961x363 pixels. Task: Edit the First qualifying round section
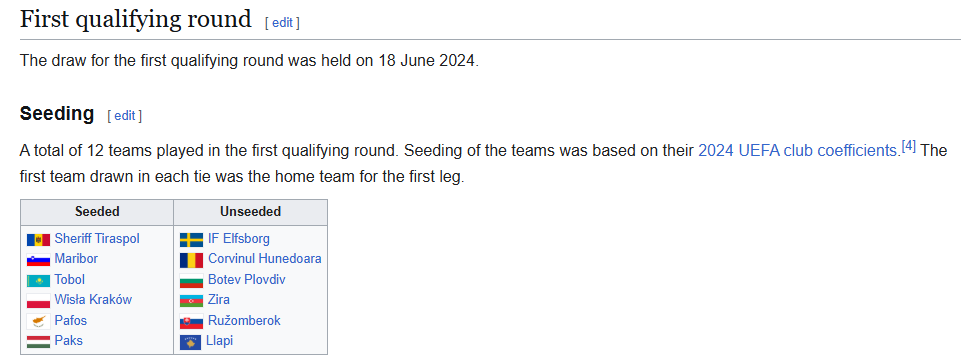[282, 23]
